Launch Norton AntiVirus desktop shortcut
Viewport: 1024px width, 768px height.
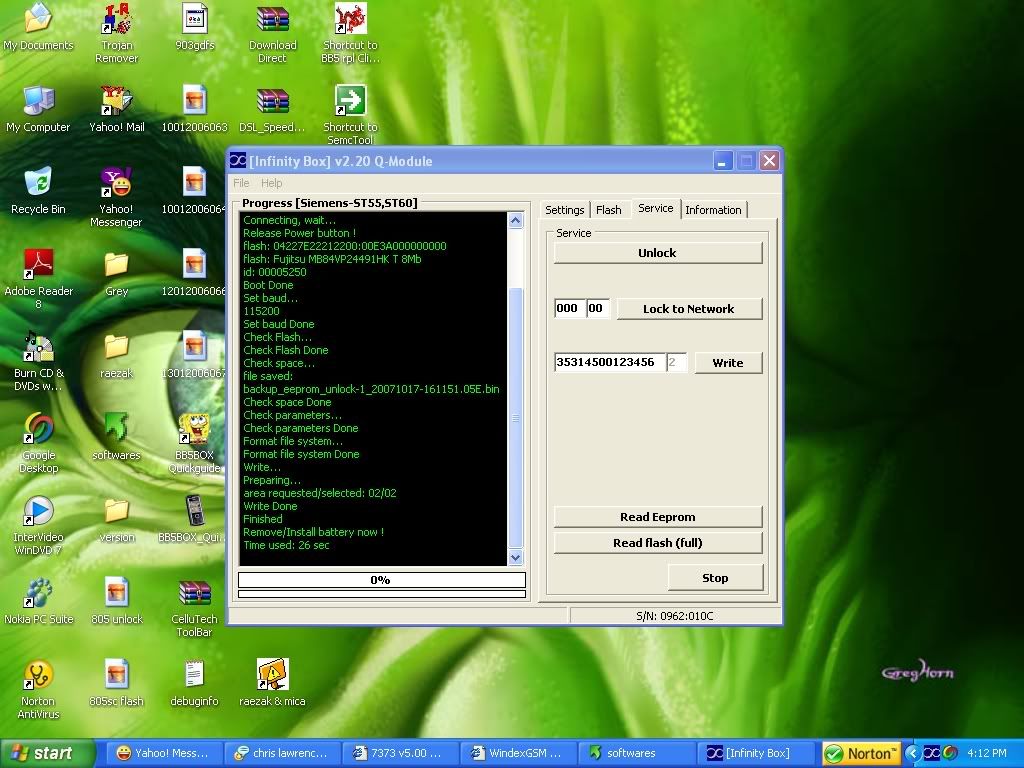pyautogui.click(x=38, y=690)
